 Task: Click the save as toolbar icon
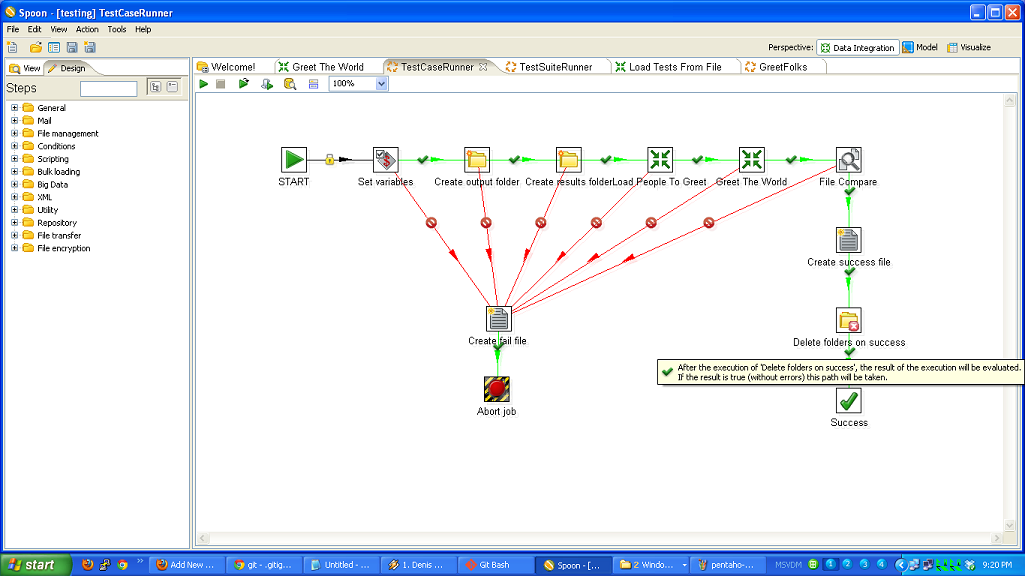[90, 47]
